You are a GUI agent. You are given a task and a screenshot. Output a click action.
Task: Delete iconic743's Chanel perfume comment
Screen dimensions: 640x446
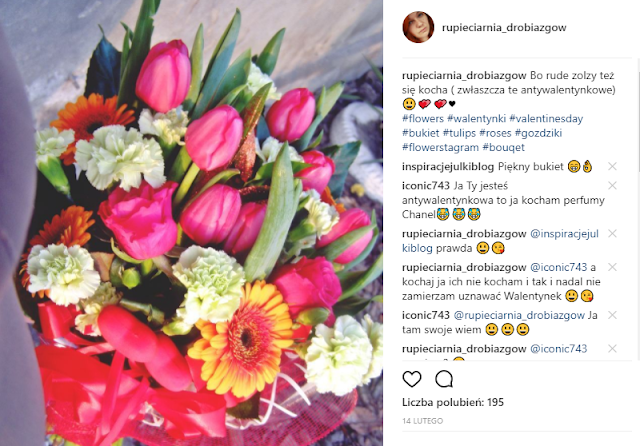tap(612, 186)
